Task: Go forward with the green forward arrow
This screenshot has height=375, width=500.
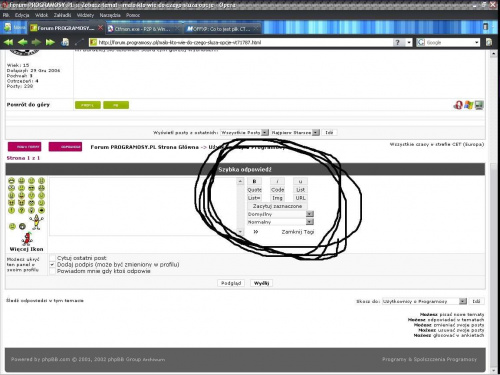Action: click(x=36, y=42)
